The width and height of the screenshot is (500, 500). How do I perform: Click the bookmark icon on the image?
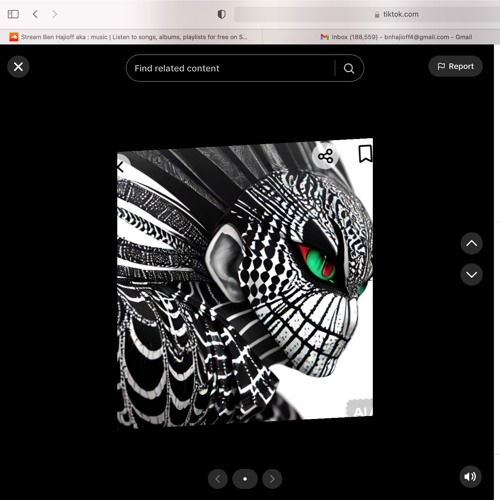pos(365,154)
